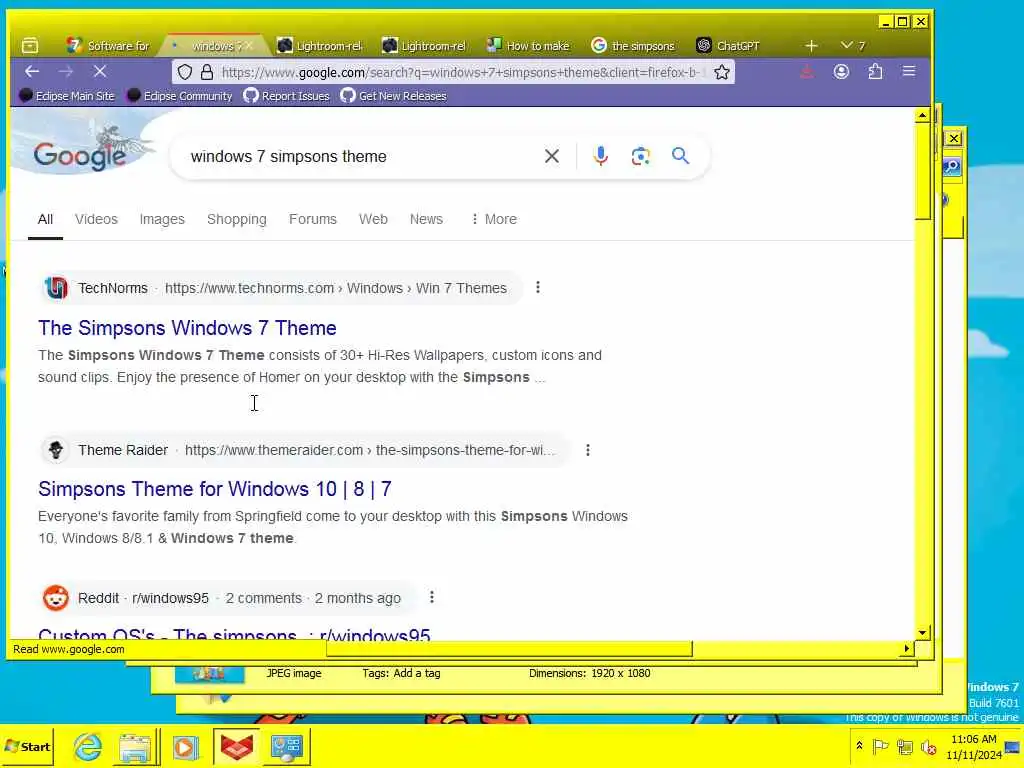1024x768 pixels.
Task: Open the Windows Start menu
Action: point(27,746)
